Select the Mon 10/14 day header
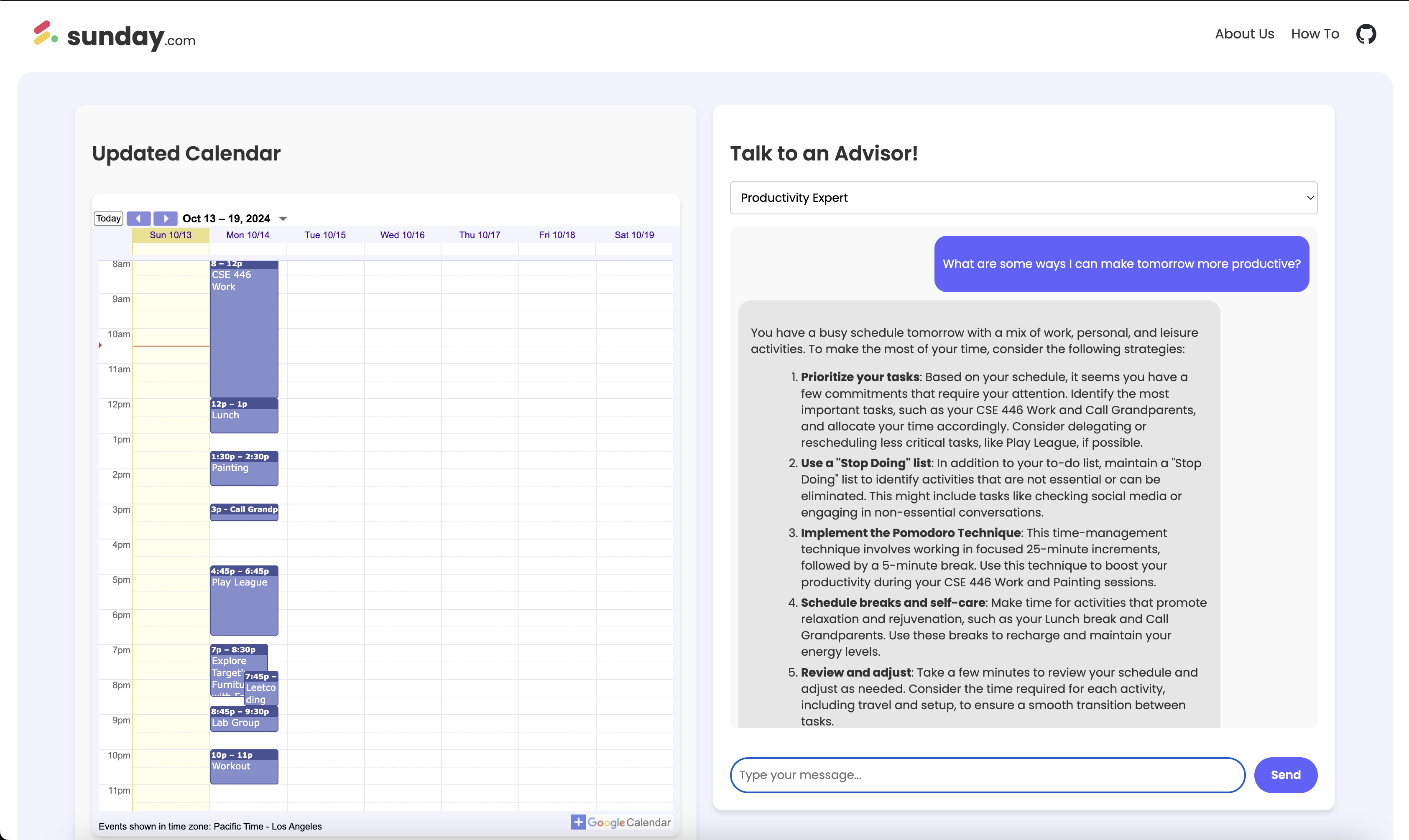Screen dimensions: 1409x840 click(x=248, y=235)
